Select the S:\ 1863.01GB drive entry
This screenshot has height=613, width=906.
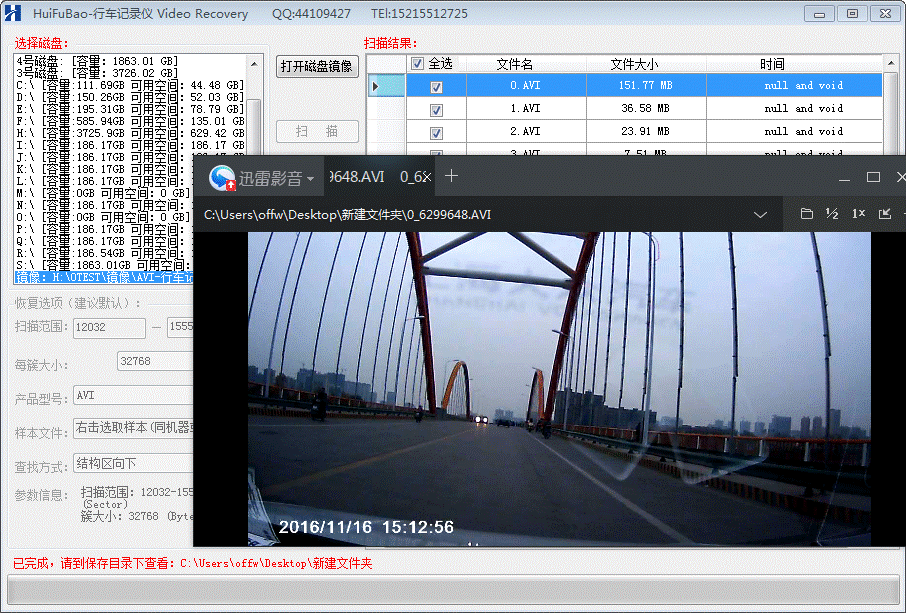104,265
